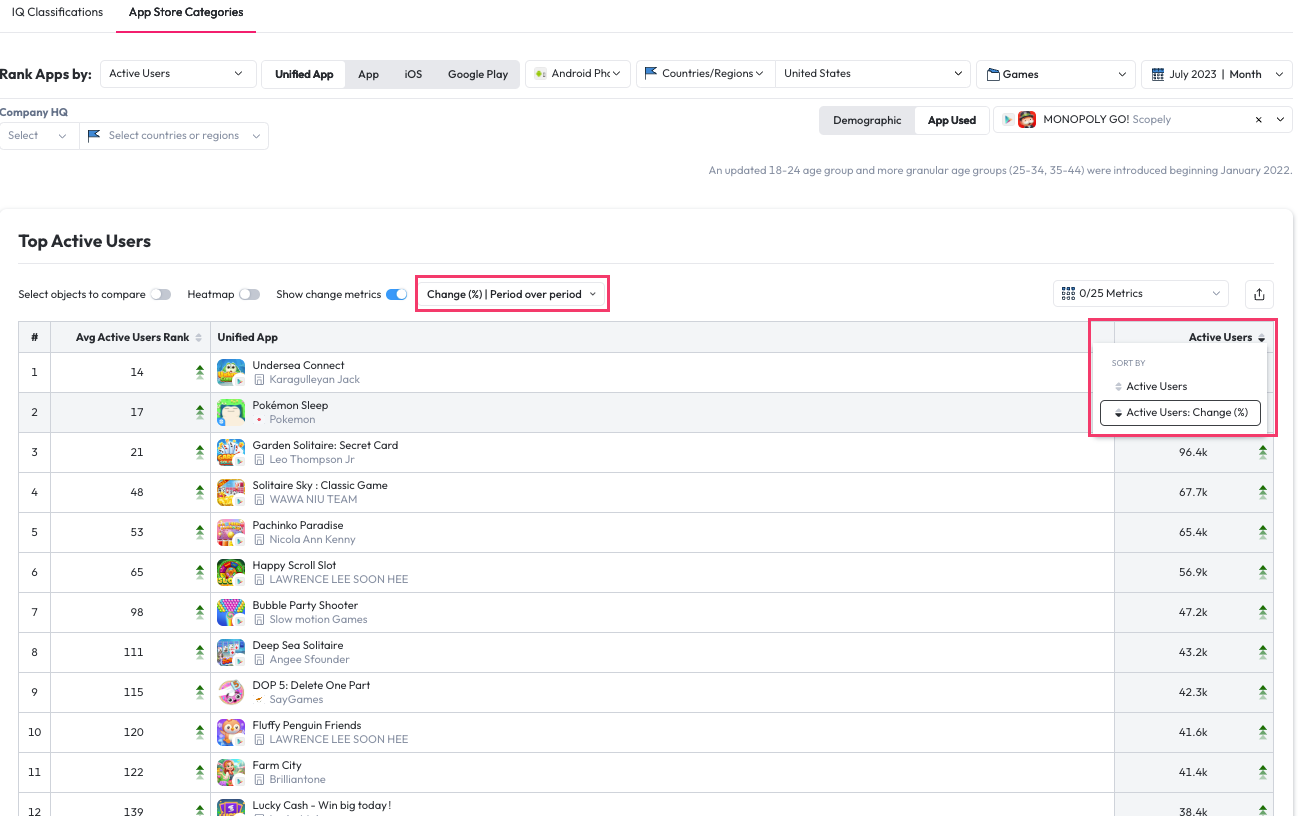
Task: Open Change (%) Period over period dropdown
Action: point(512,294)
